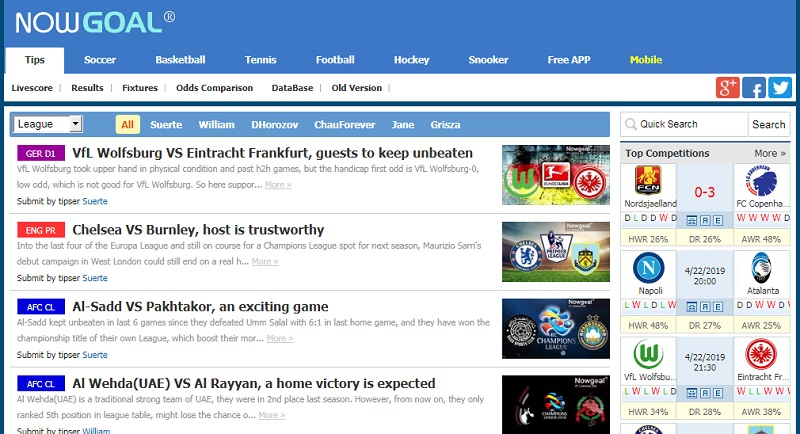
Task: Click the E icon for Nordsjaelland match
Action: point(718,220)
